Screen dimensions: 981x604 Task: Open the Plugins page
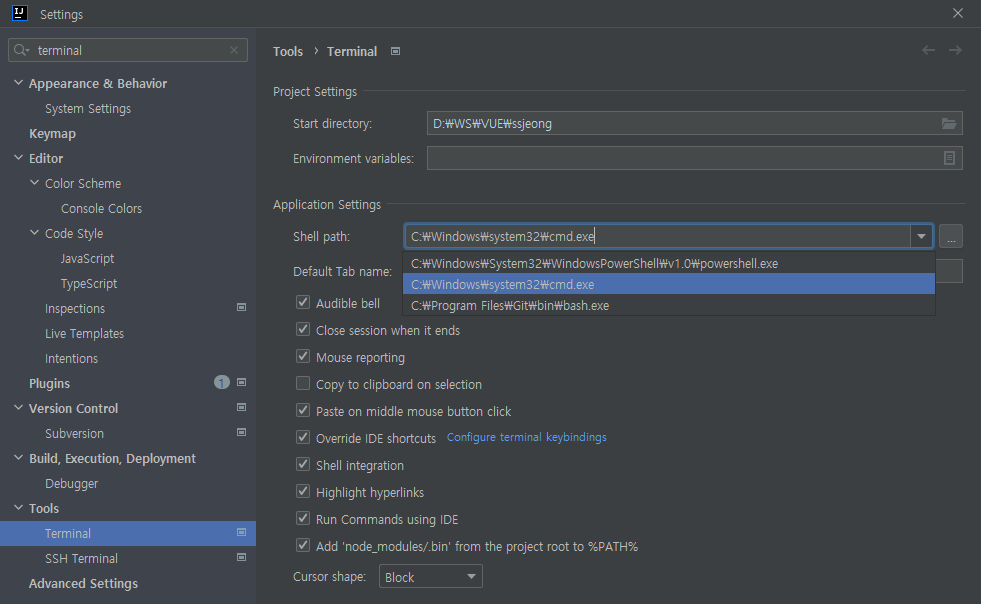click(49, 383)
